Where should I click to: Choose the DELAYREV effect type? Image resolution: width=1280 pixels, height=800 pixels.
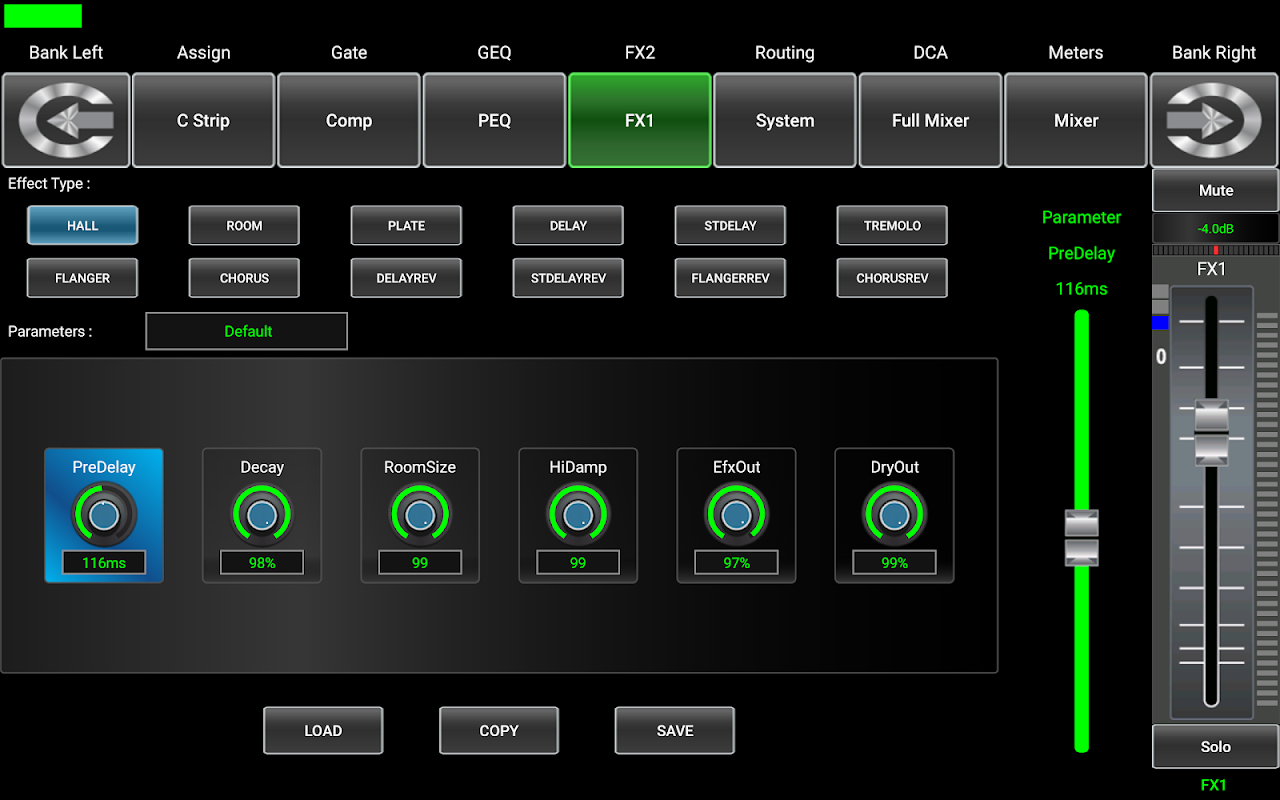(406, 278)
